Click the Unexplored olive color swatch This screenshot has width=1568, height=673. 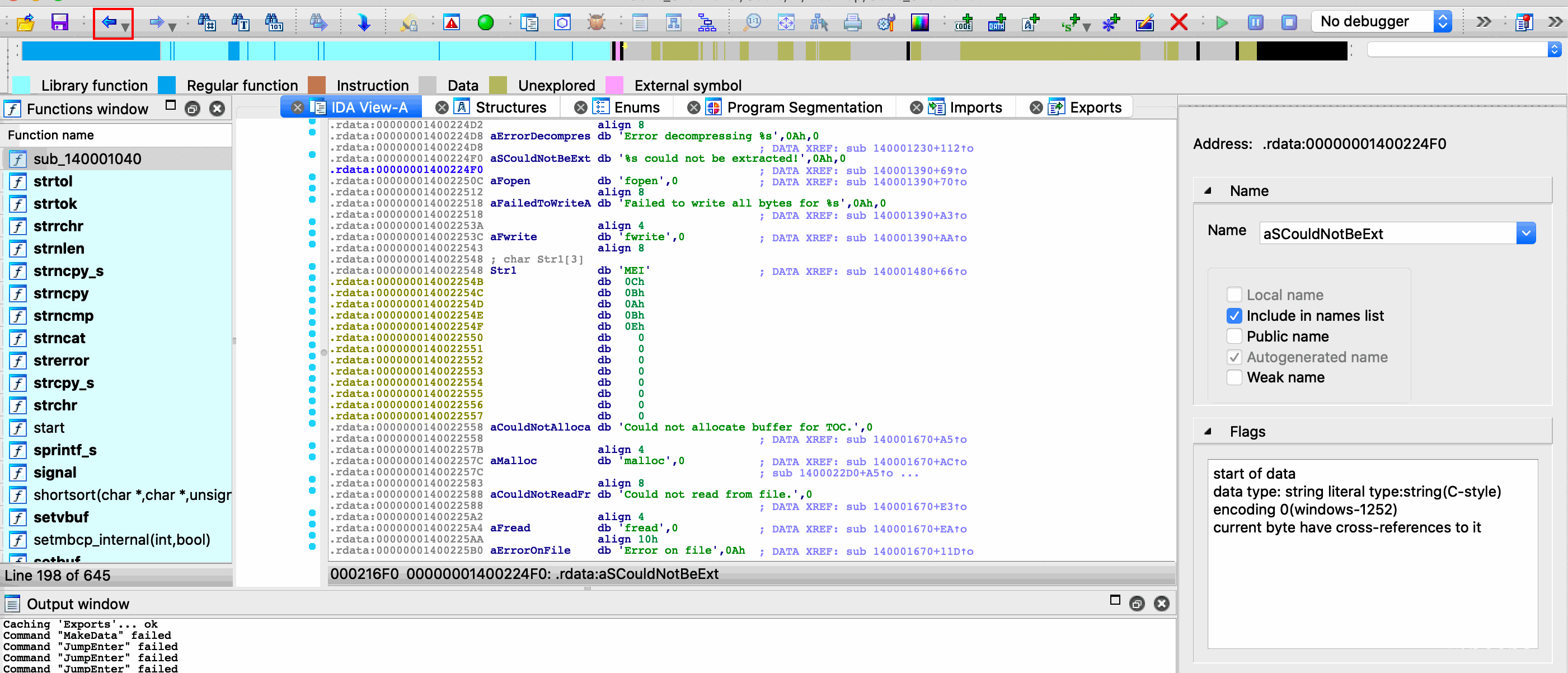click(x=497, y=85)
